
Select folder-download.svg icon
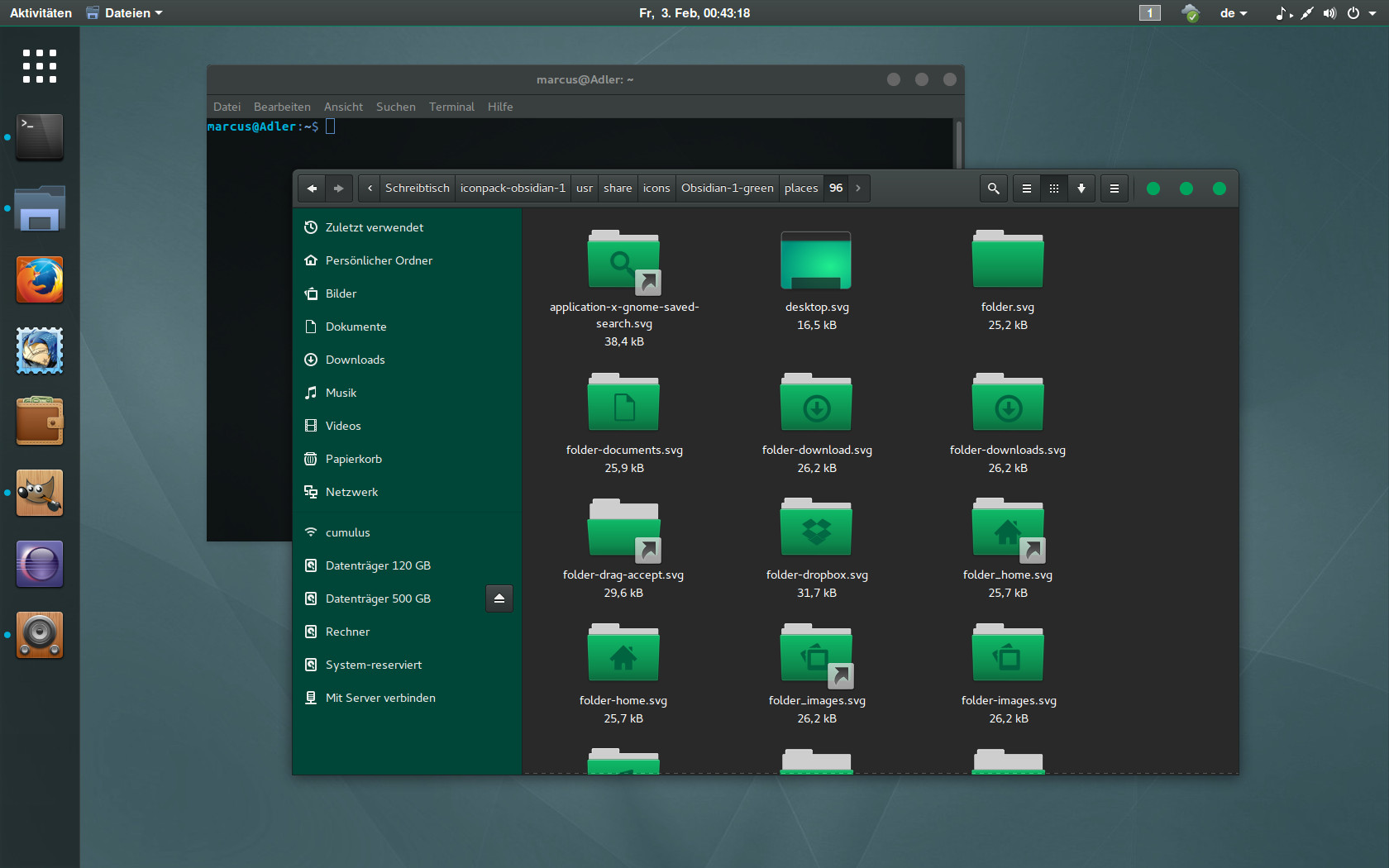(816, 402)
